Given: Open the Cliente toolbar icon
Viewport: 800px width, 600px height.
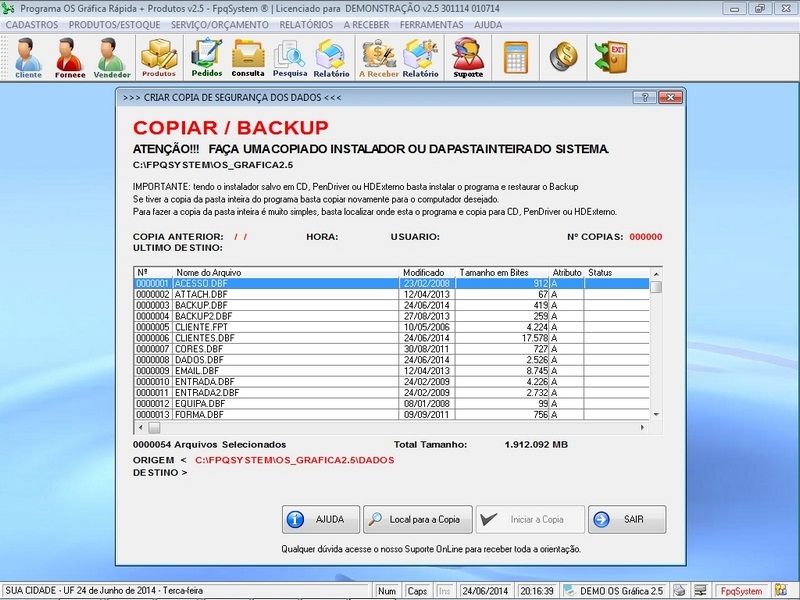Looking at the screenshot, I should 28,58.
